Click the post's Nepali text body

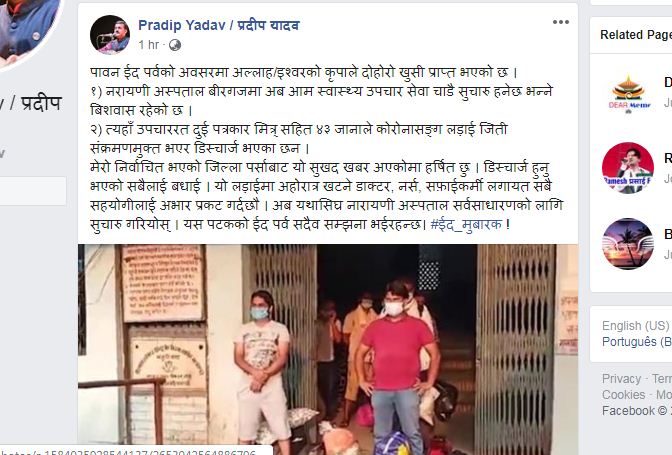coord(326,148)
